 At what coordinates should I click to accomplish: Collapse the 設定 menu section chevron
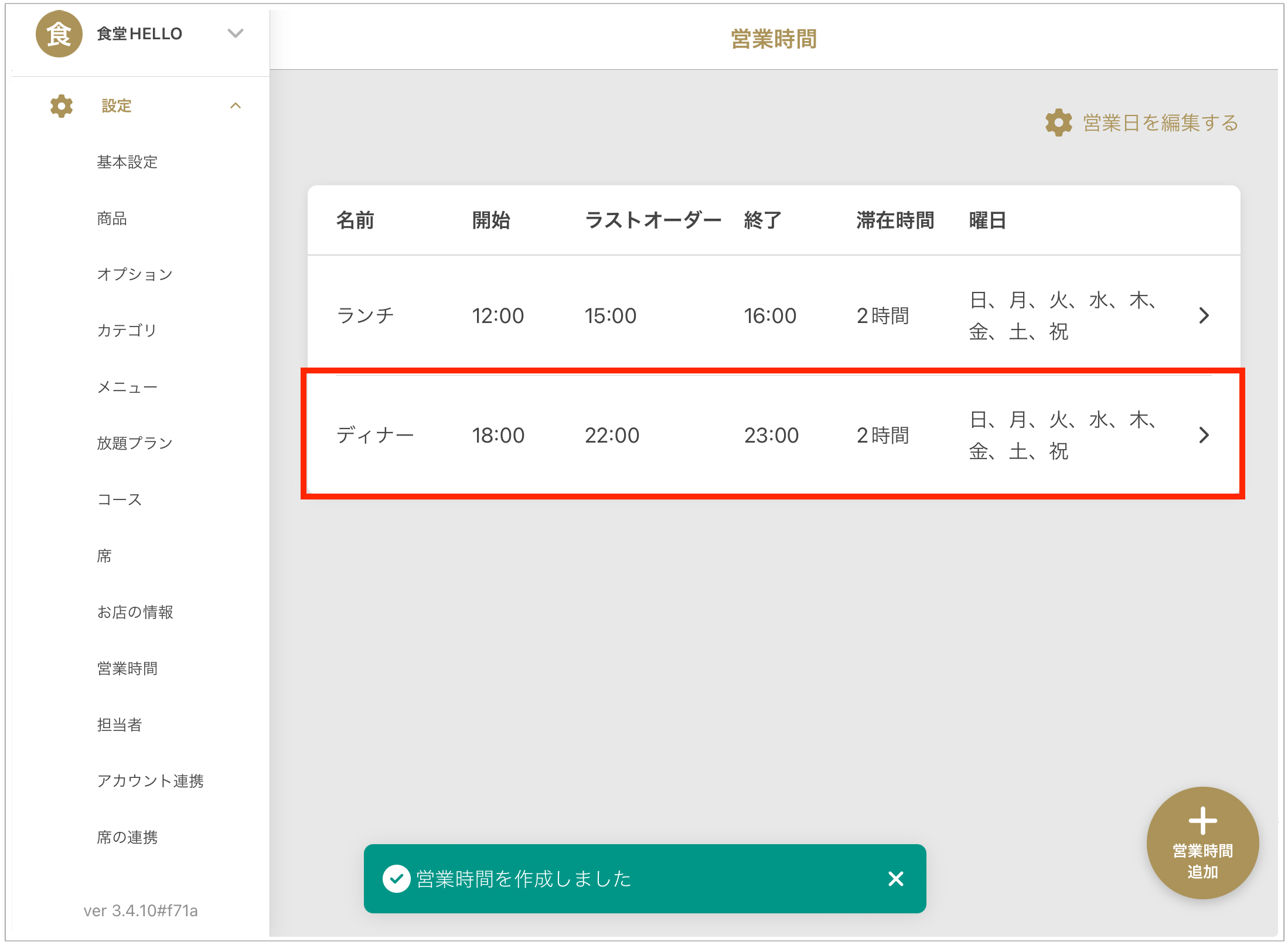tap(236, 106)
